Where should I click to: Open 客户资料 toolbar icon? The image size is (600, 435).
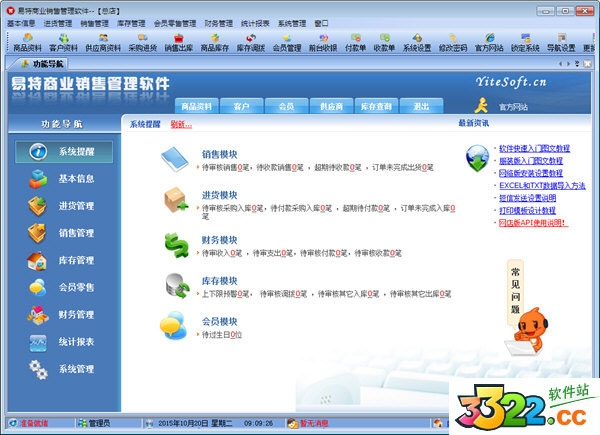click(64, 42)
